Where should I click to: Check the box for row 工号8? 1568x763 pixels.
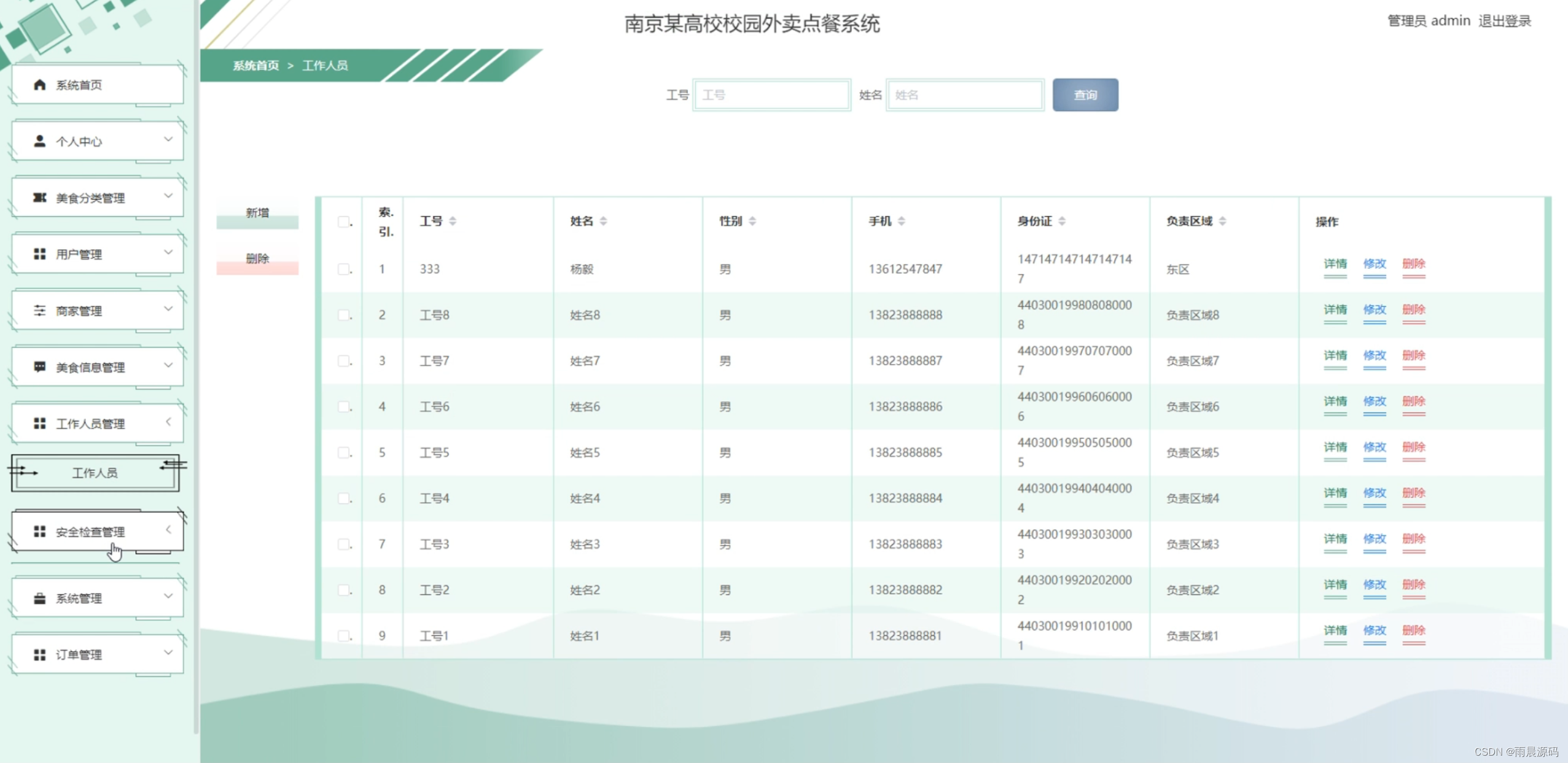click(x=344, y=315)
